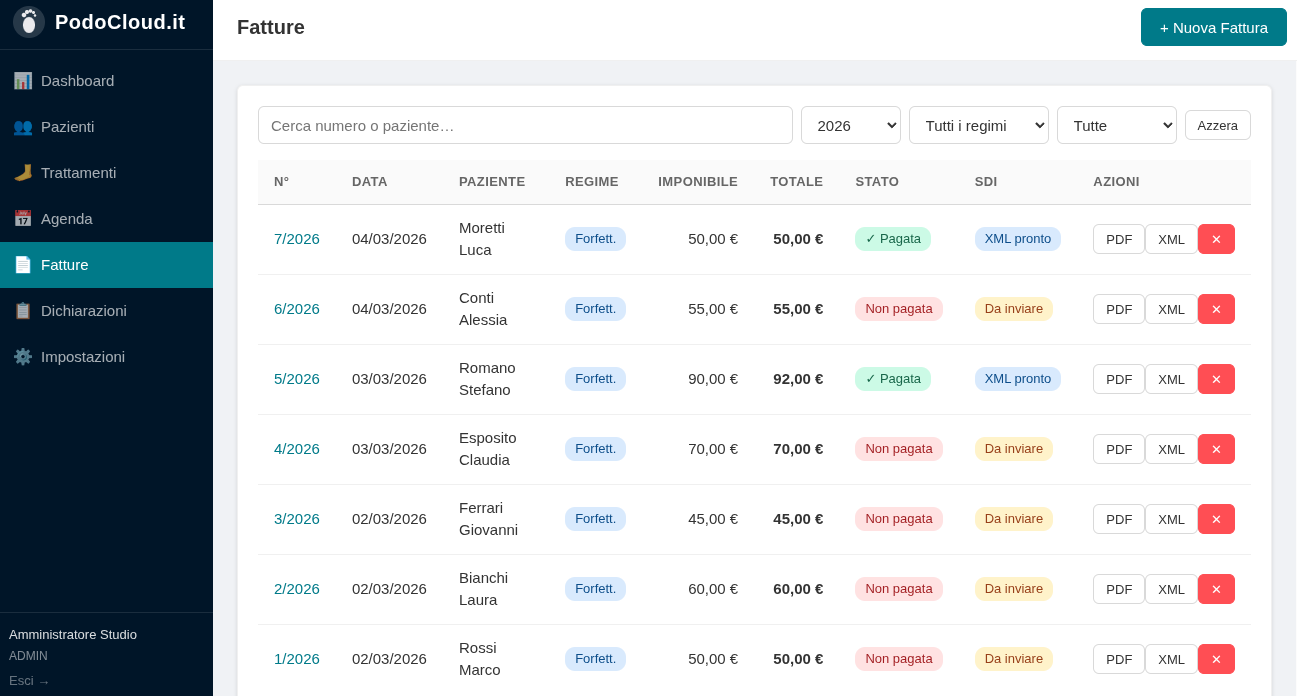Click Forfett. badge in Ferrari Giovanni row
1297x696 pixels.
[x=595, y=519]
